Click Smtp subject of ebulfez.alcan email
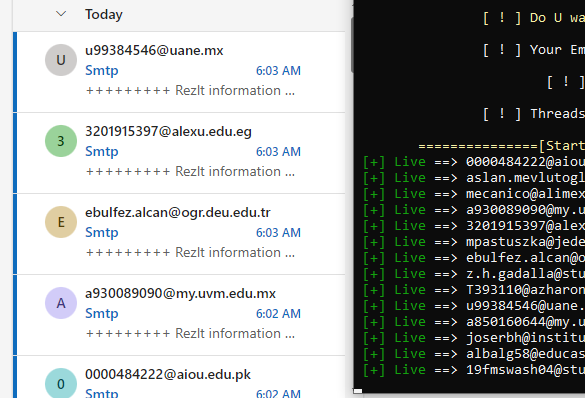This screenshot has width=585, height=398. (x=101, y=232)
